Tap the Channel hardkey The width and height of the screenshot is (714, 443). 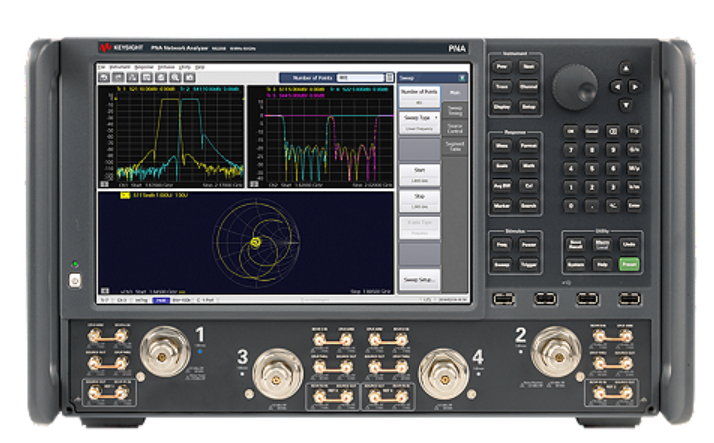pos(528,87)
